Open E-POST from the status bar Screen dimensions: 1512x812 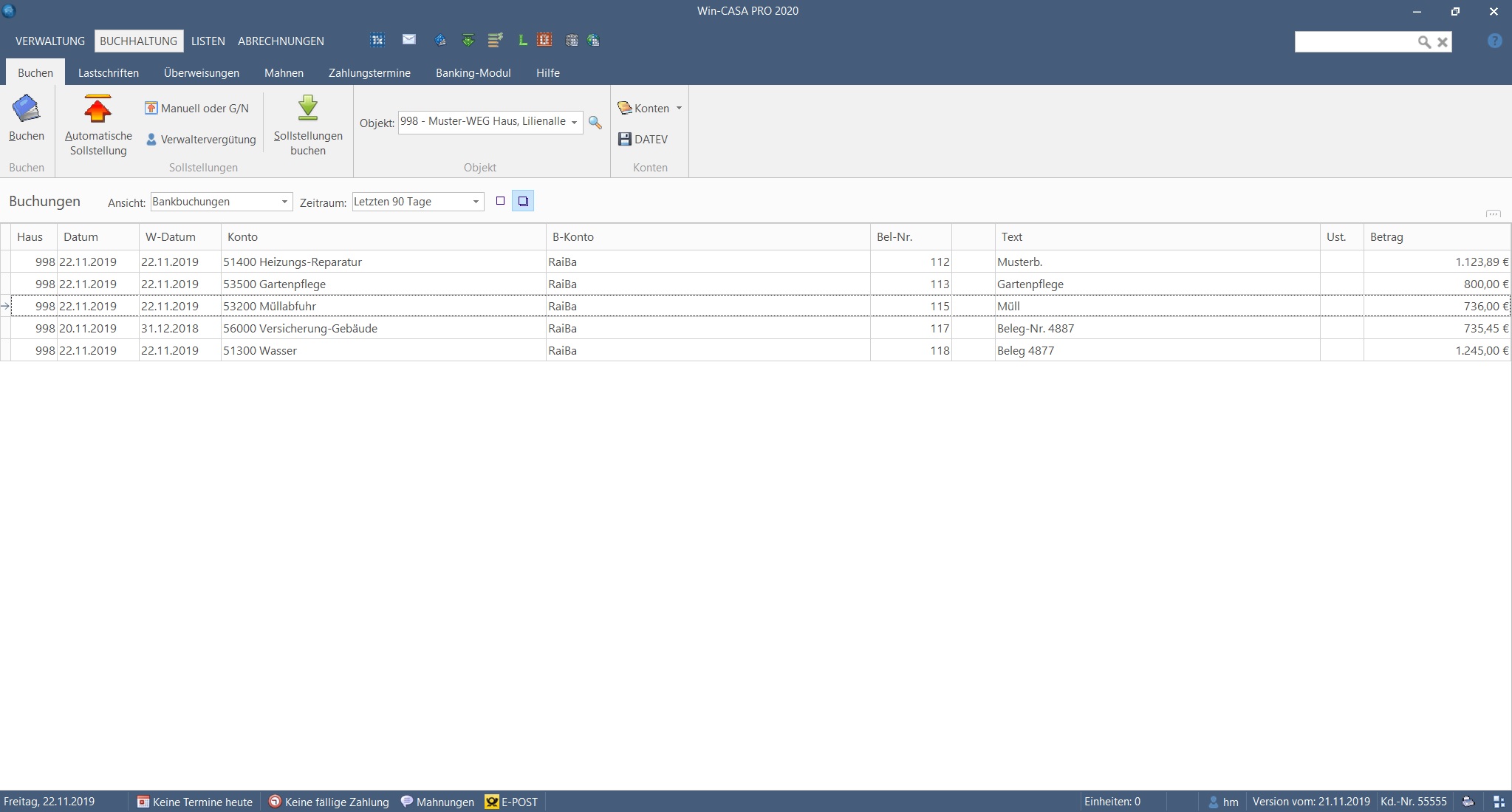[x=511, y=802]
